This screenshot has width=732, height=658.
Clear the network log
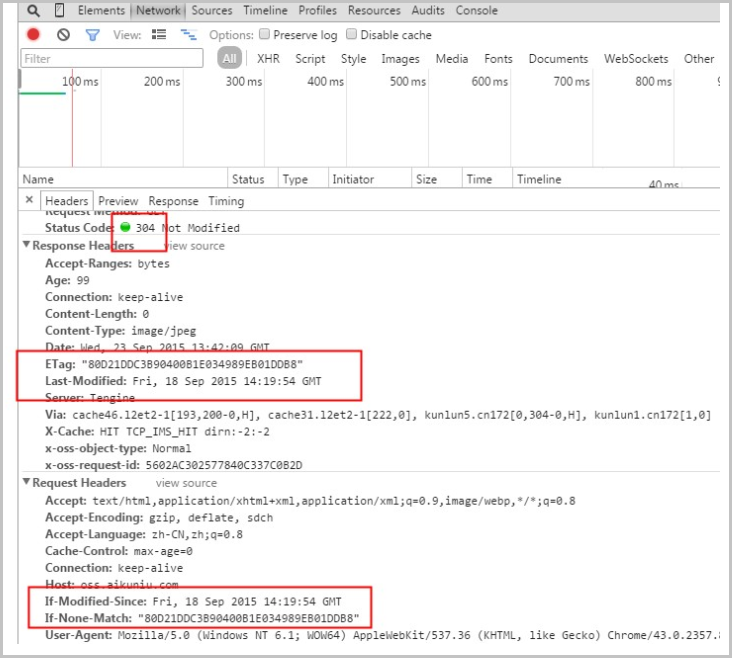[63, 35]
